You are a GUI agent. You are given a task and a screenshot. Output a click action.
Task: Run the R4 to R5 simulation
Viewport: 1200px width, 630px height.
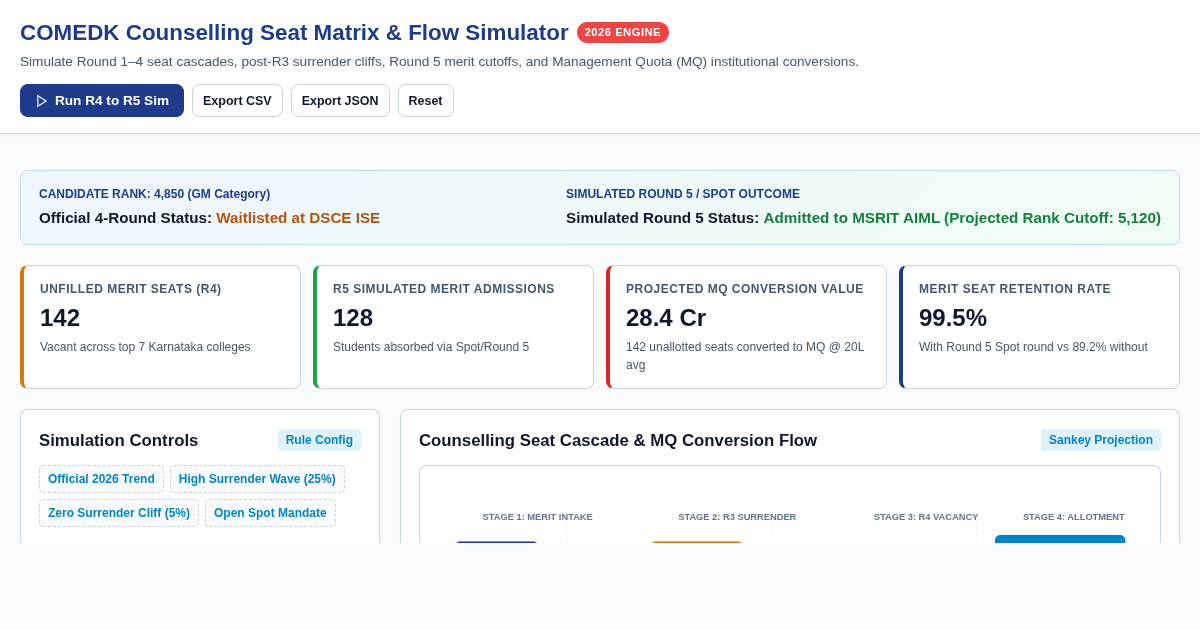102,101
